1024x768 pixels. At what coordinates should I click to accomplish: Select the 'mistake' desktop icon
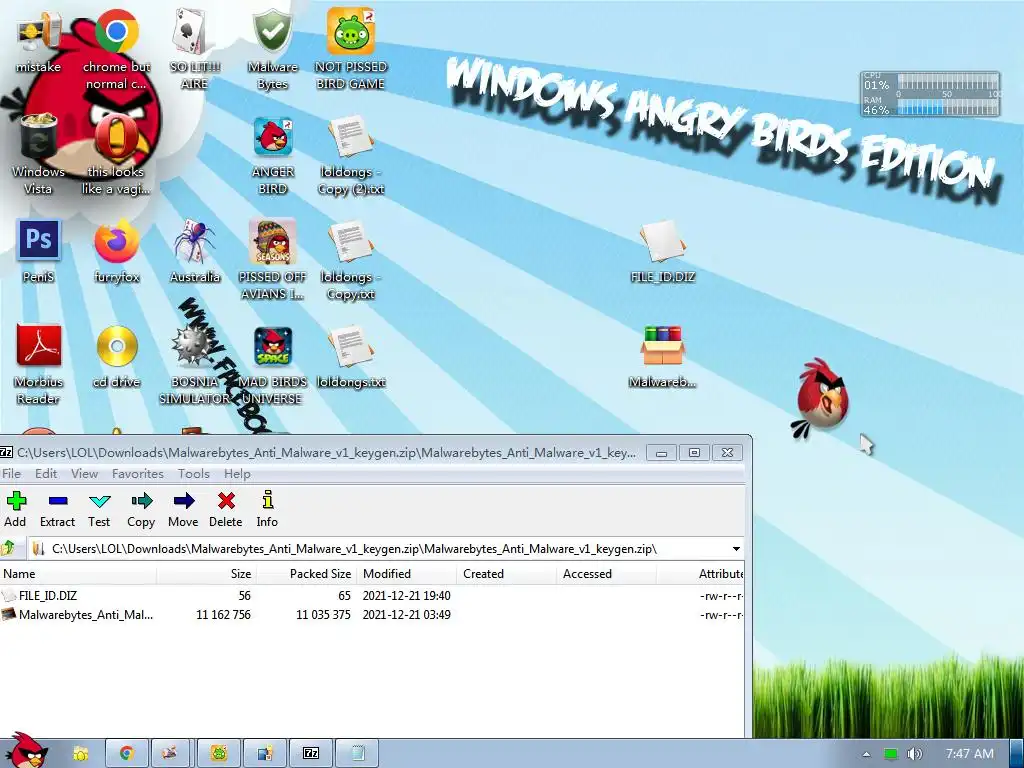39,40
